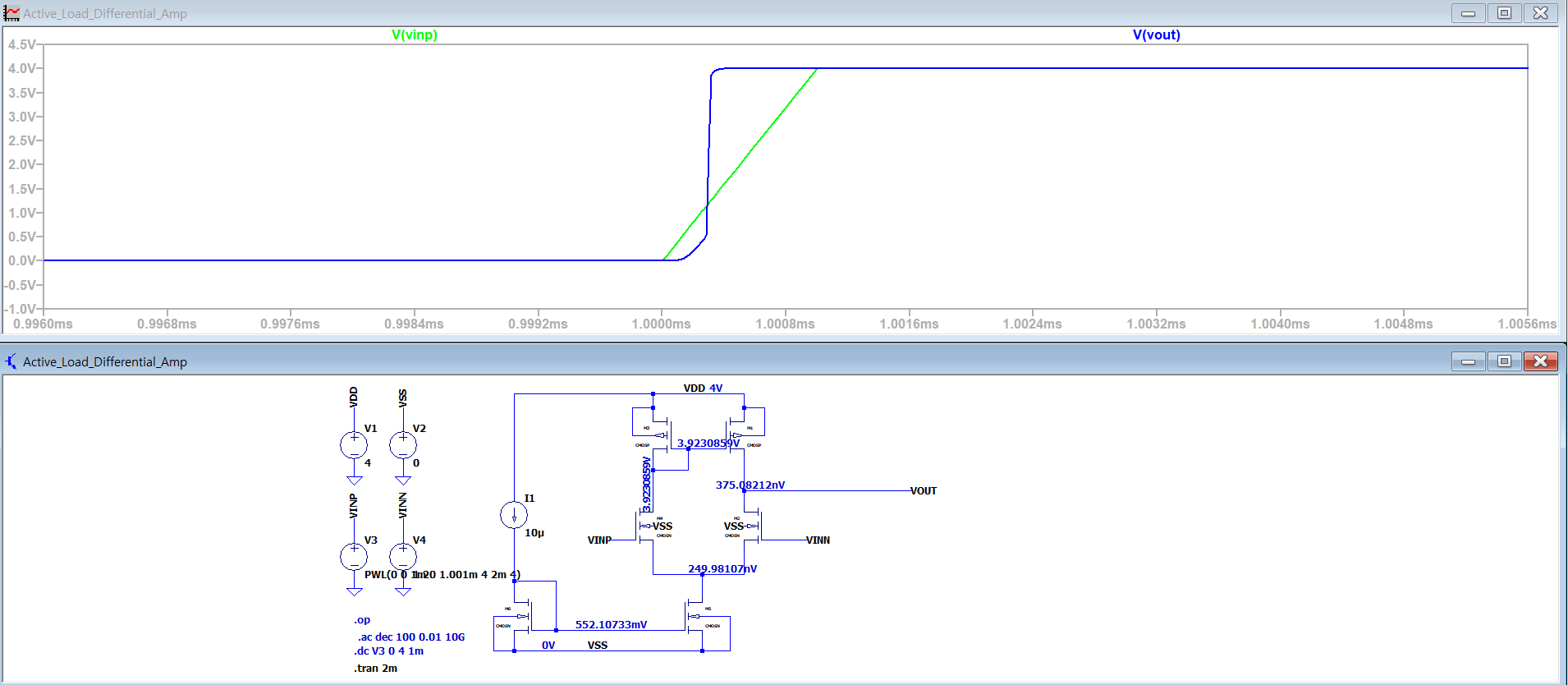Click the ground symbol beneath source V1
This screenshot has width=1568, height=685.
point(354,480)
